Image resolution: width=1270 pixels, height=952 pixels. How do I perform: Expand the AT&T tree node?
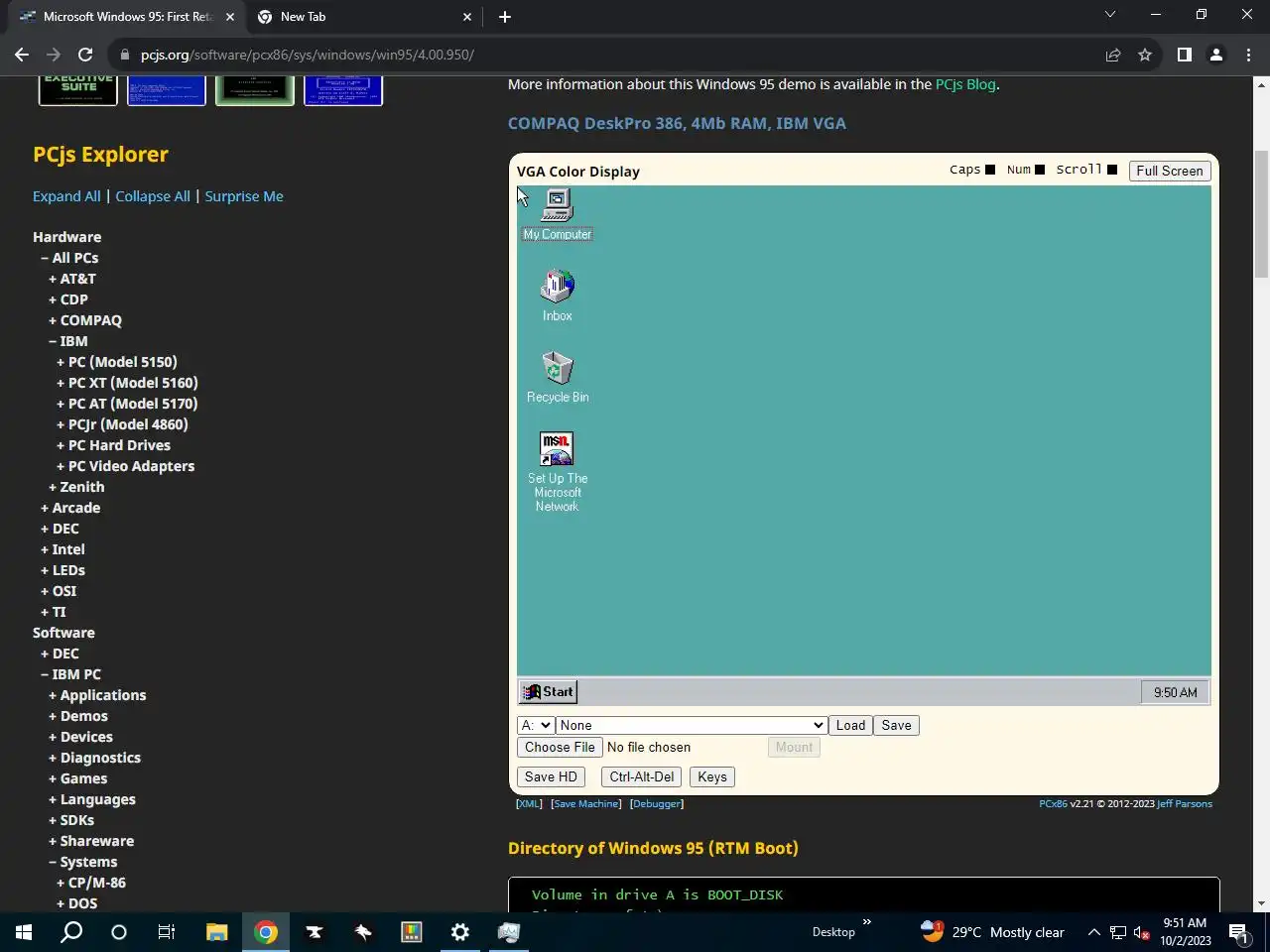[72, 279]
